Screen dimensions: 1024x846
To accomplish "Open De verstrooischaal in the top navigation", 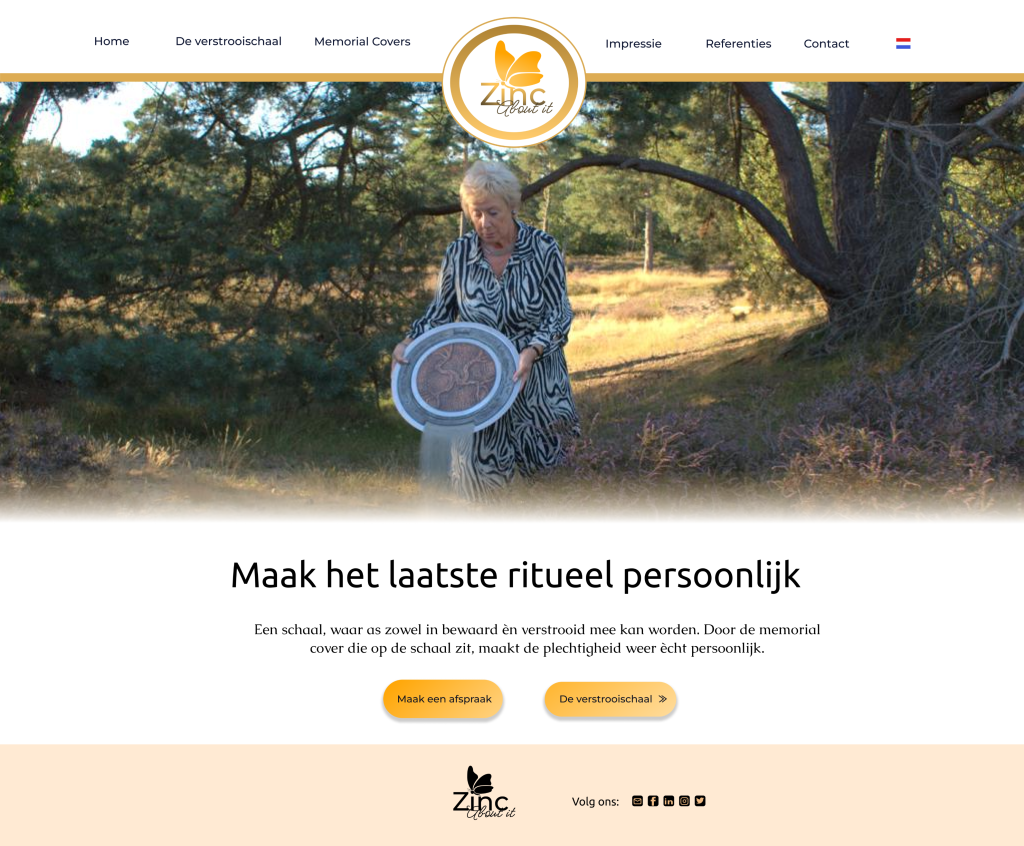I will [x=229, y=41].
